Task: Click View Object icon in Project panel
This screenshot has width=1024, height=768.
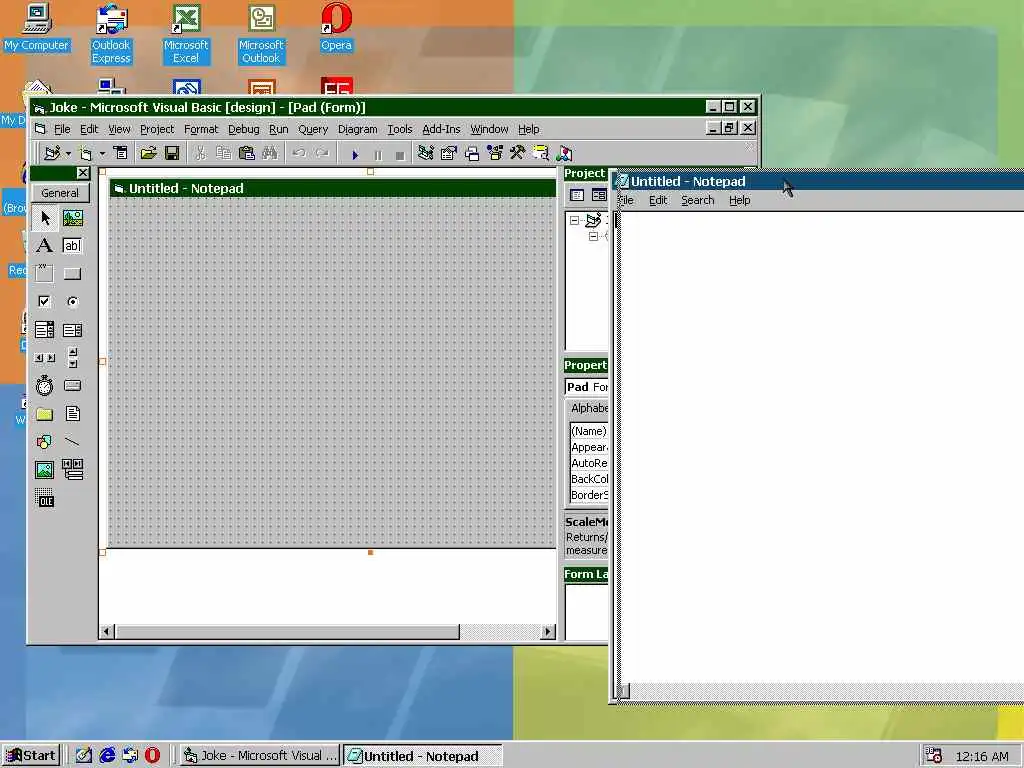Action: click(x=599, y=195)
